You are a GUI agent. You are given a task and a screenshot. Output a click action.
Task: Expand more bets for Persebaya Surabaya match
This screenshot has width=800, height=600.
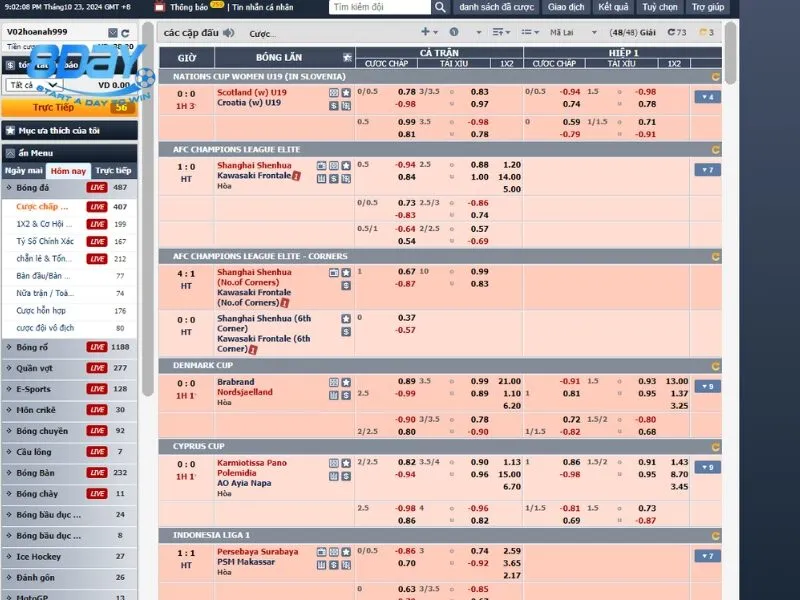(707, 556)
